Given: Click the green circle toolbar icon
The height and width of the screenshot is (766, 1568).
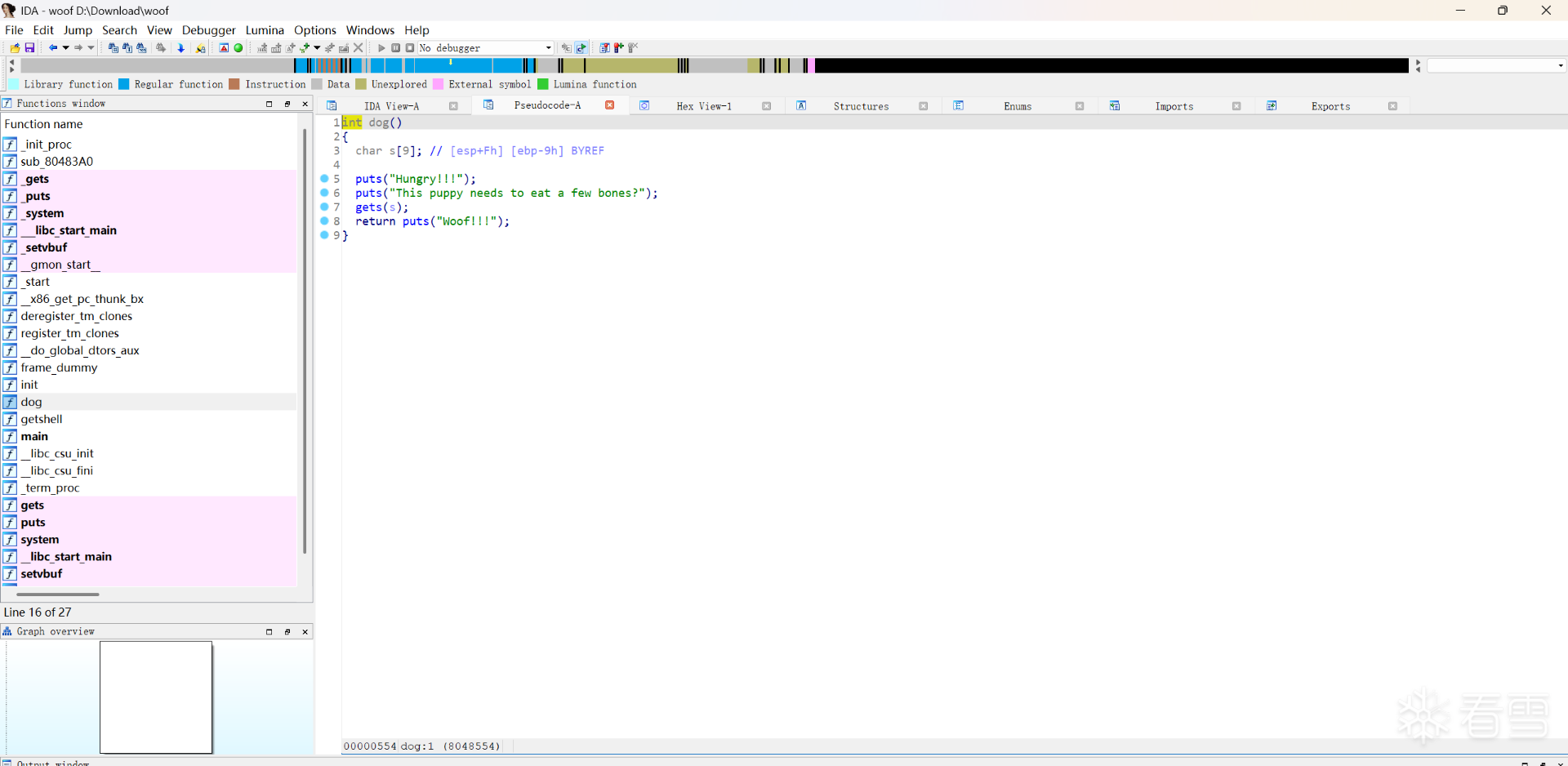Looking at the screenshot, I should [238, 48].
